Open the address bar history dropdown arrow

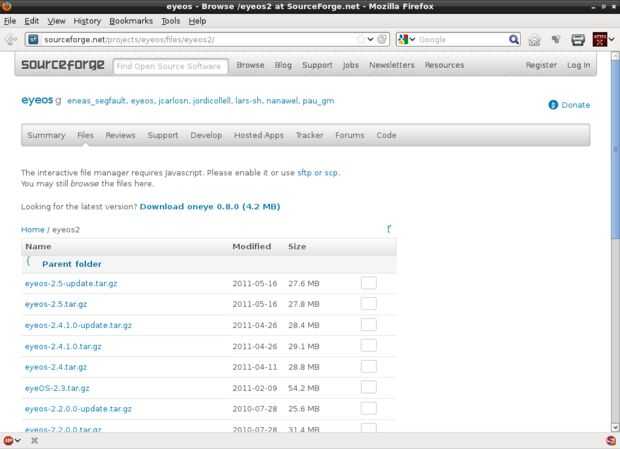370,39
